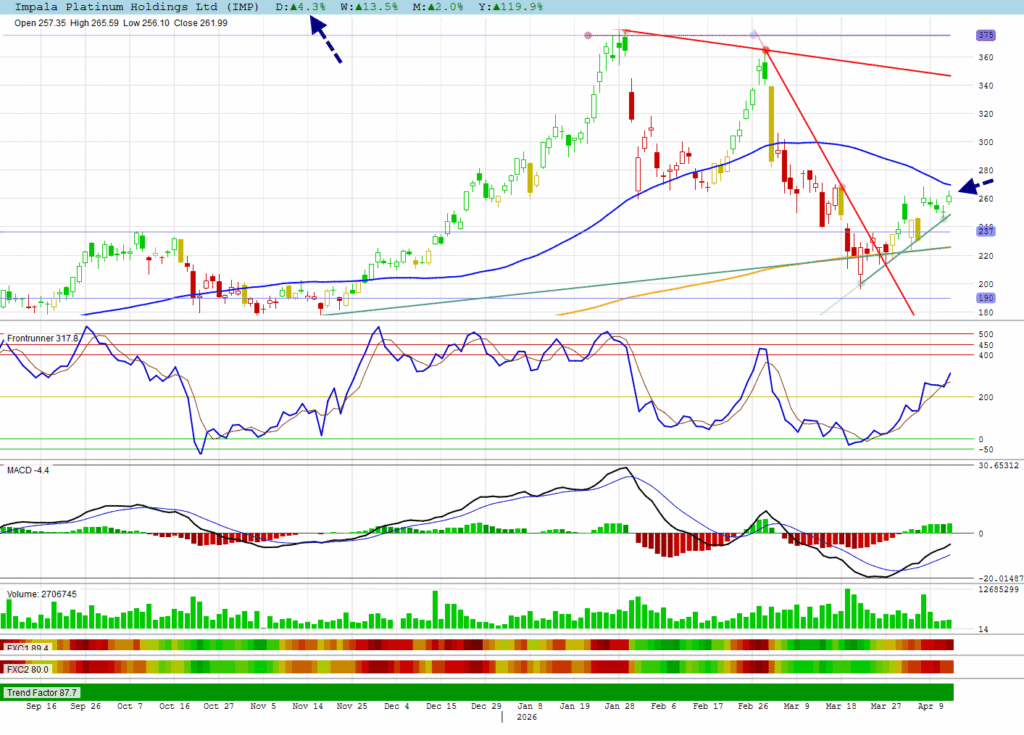
Task: Click the 2026 year marker on the time axis
Action: point(525,717)
